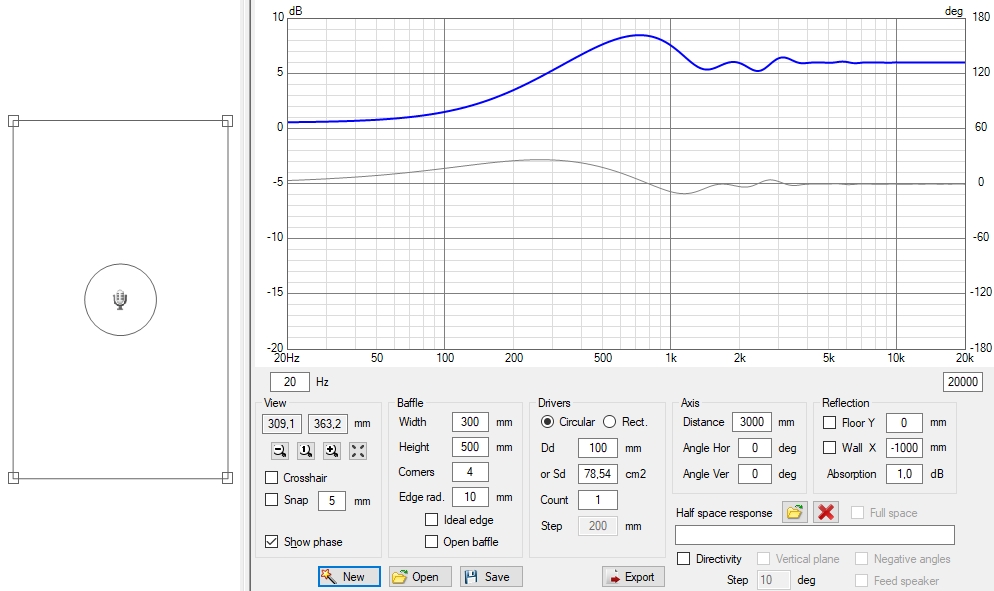Save the current baffle project
The height and width of the screenshot is (591, 994).
pyautogui.click(x=491, y=576)
